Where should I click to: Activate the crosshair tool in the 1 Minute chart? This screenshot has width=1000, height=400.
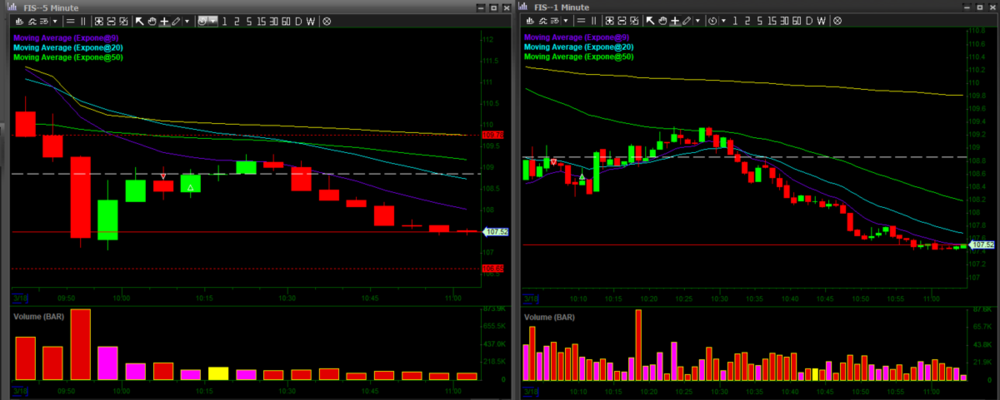tap(675, 21)
